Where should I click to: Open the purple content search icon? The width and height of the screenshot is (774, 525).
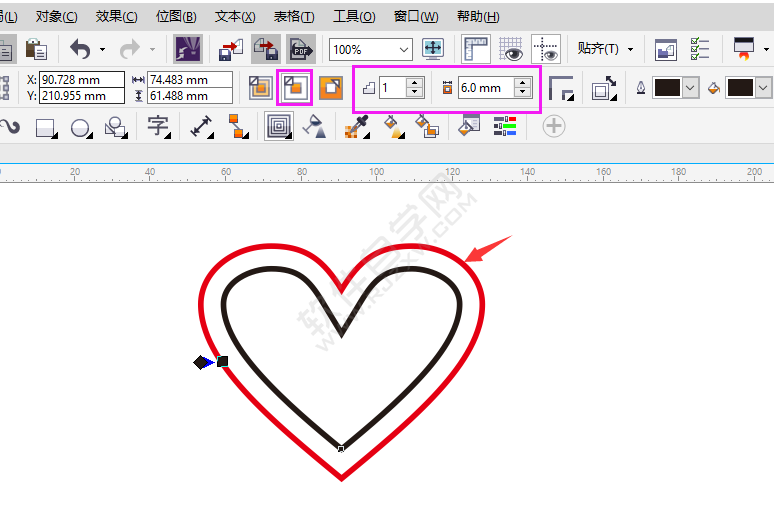click(188, 49)
